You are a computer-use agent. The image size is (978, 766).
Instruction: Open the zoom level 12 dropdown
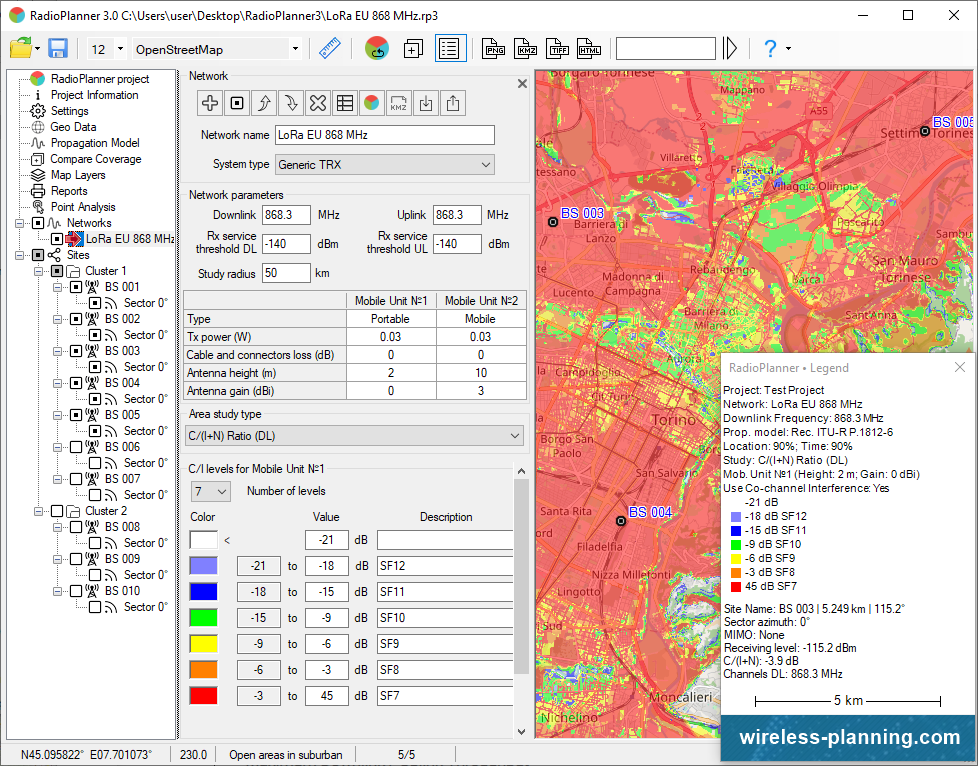120,49
